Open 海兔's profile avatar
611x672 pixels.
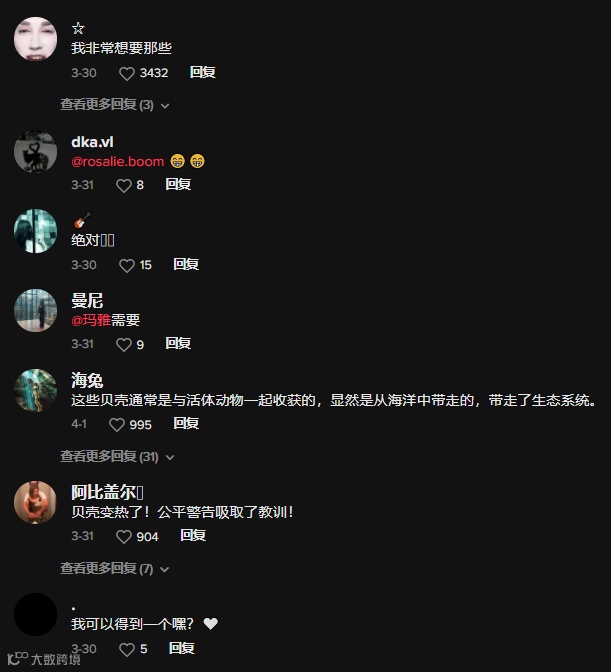(x=36, y=390)
